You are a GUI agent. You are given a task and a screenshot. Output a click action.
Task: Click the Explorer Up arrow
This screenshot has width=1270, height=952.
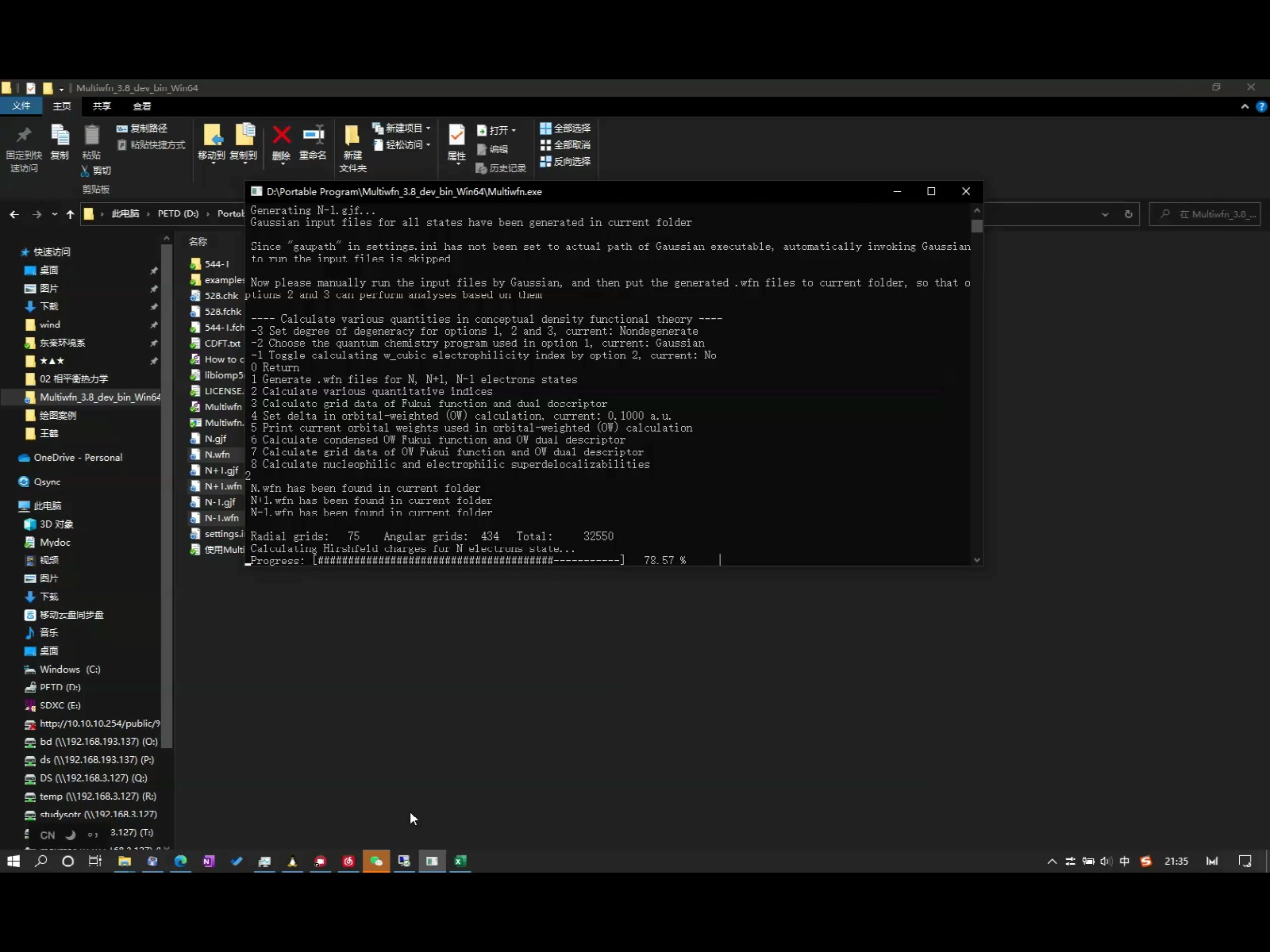pos(70,214)
